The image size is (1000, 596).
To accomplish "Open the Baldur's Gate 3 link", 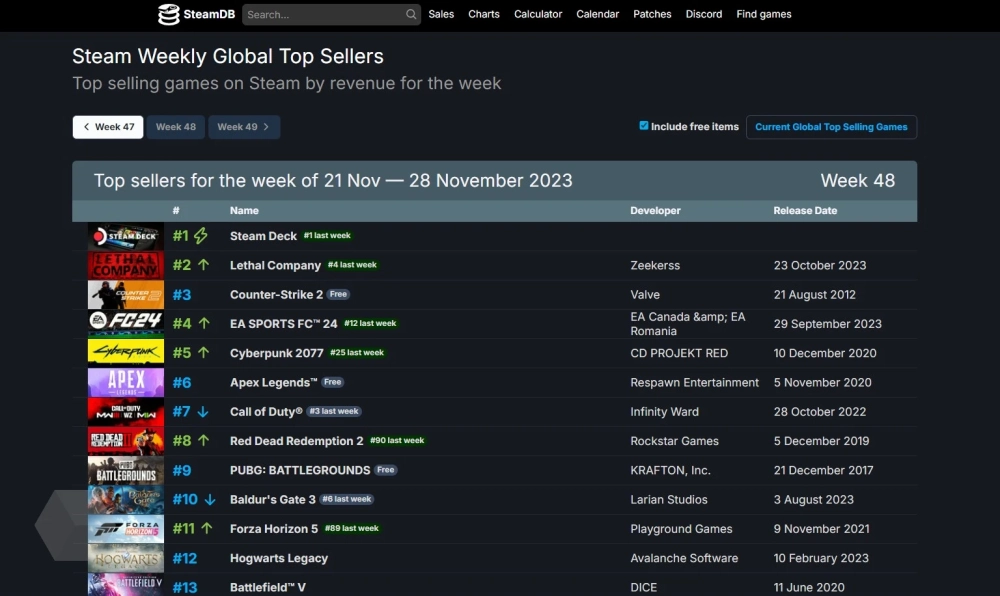I will tap(273, 499).
